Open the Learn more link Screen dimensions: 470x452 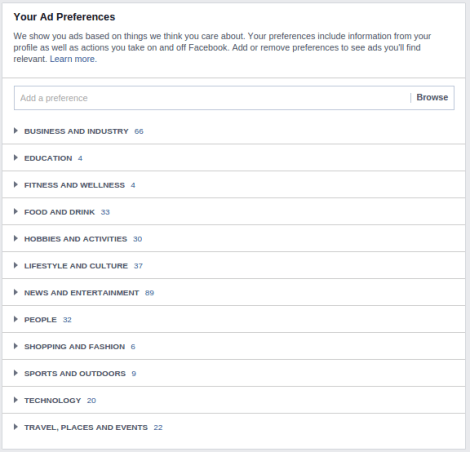click(x=73, y=59)
